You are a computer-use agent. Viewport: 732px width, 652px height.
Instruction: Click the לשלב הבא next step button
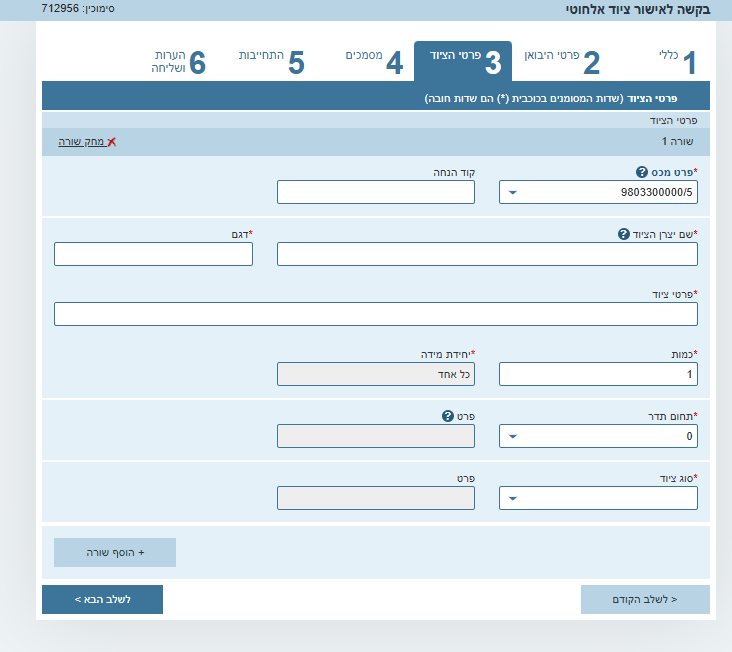[102, 600]
